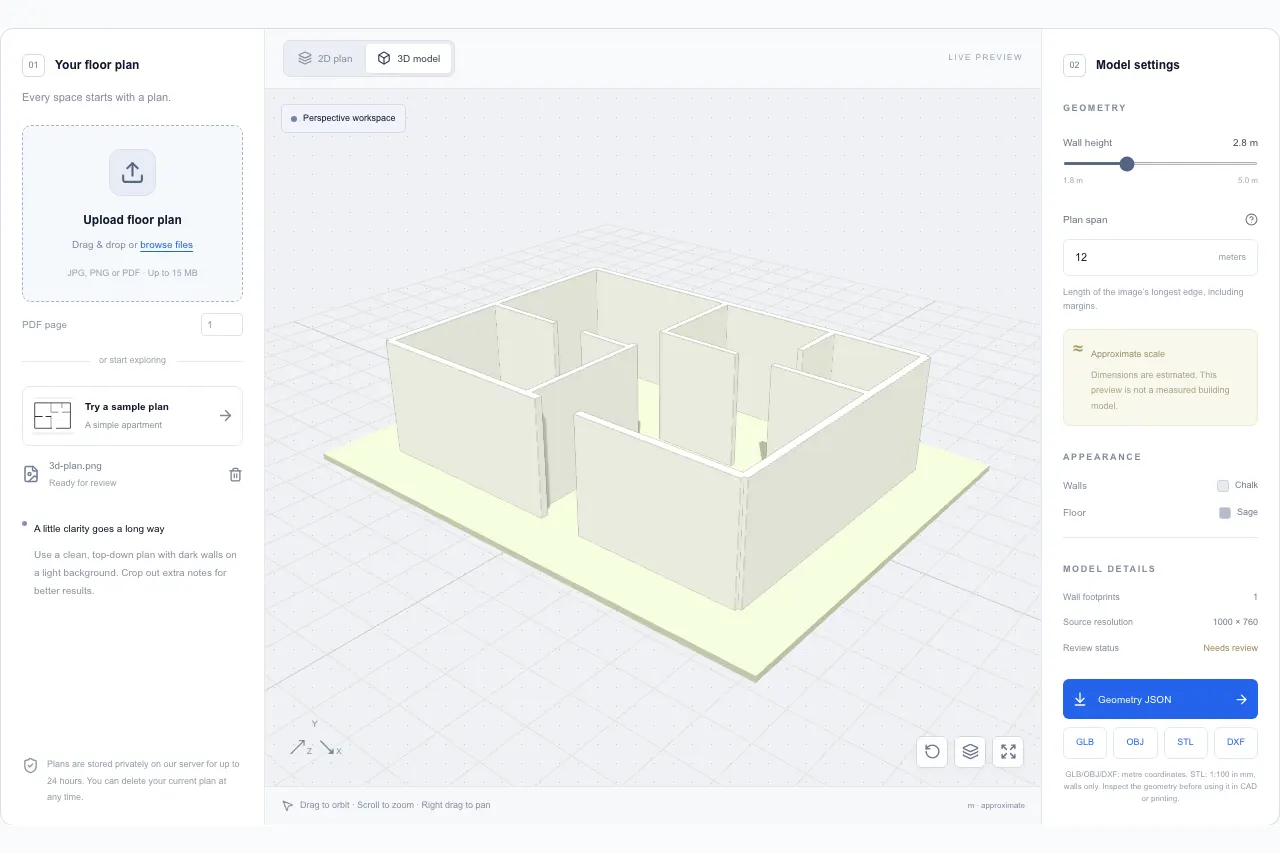Screen dimensions: 1280x853
Task: Click the "3d-plan.png" file name
Action: tap(75, 466)
